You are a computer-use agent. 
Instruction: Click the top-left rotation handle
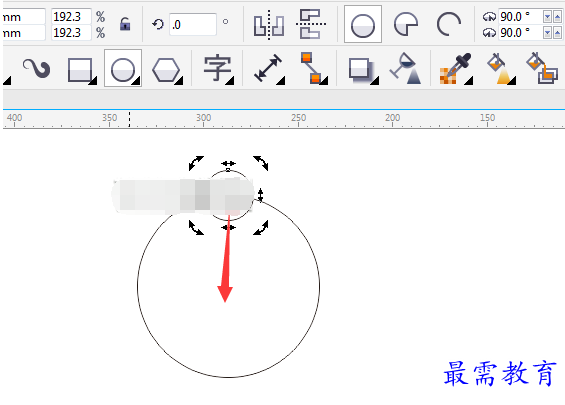[x=196, y=163]
